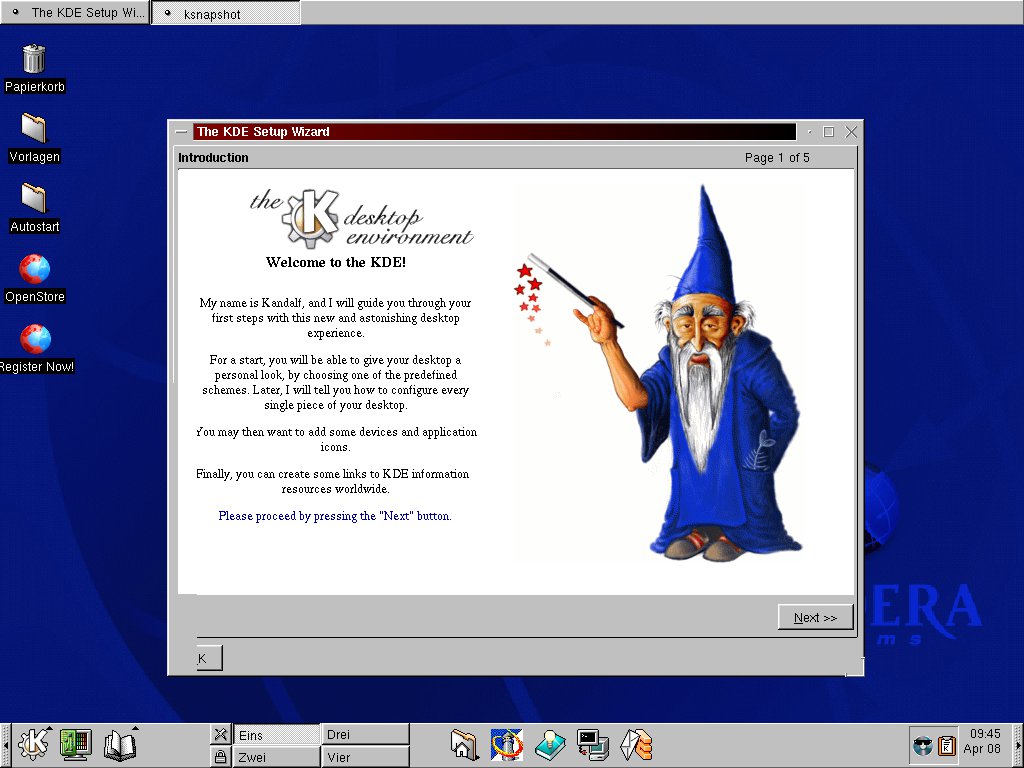Open the OpenStore globe desktop icon

click(34, 278)
